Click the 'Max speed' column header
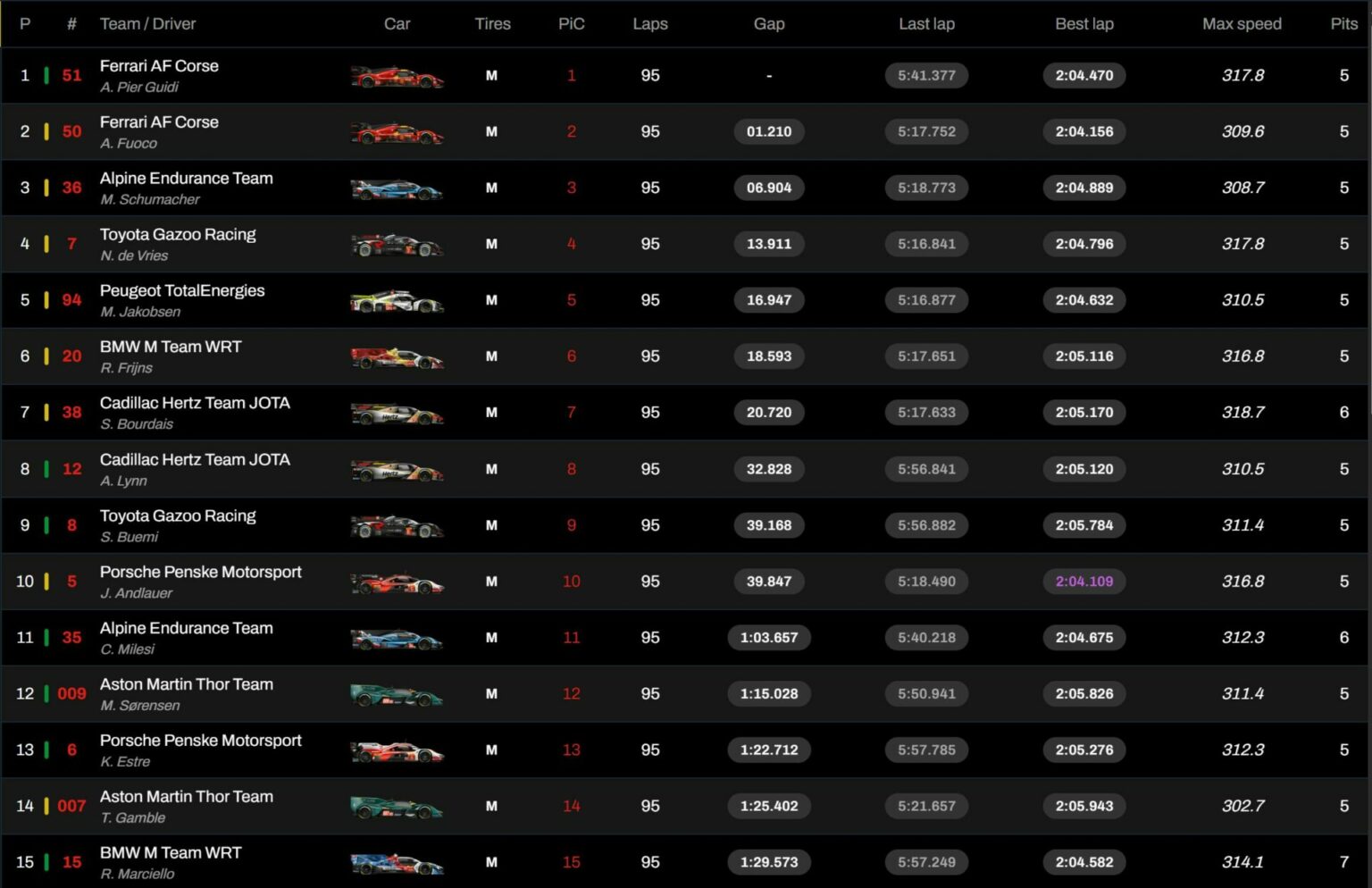The height and width of the screenshot is (888, 1372). [x=1242, y=24]
